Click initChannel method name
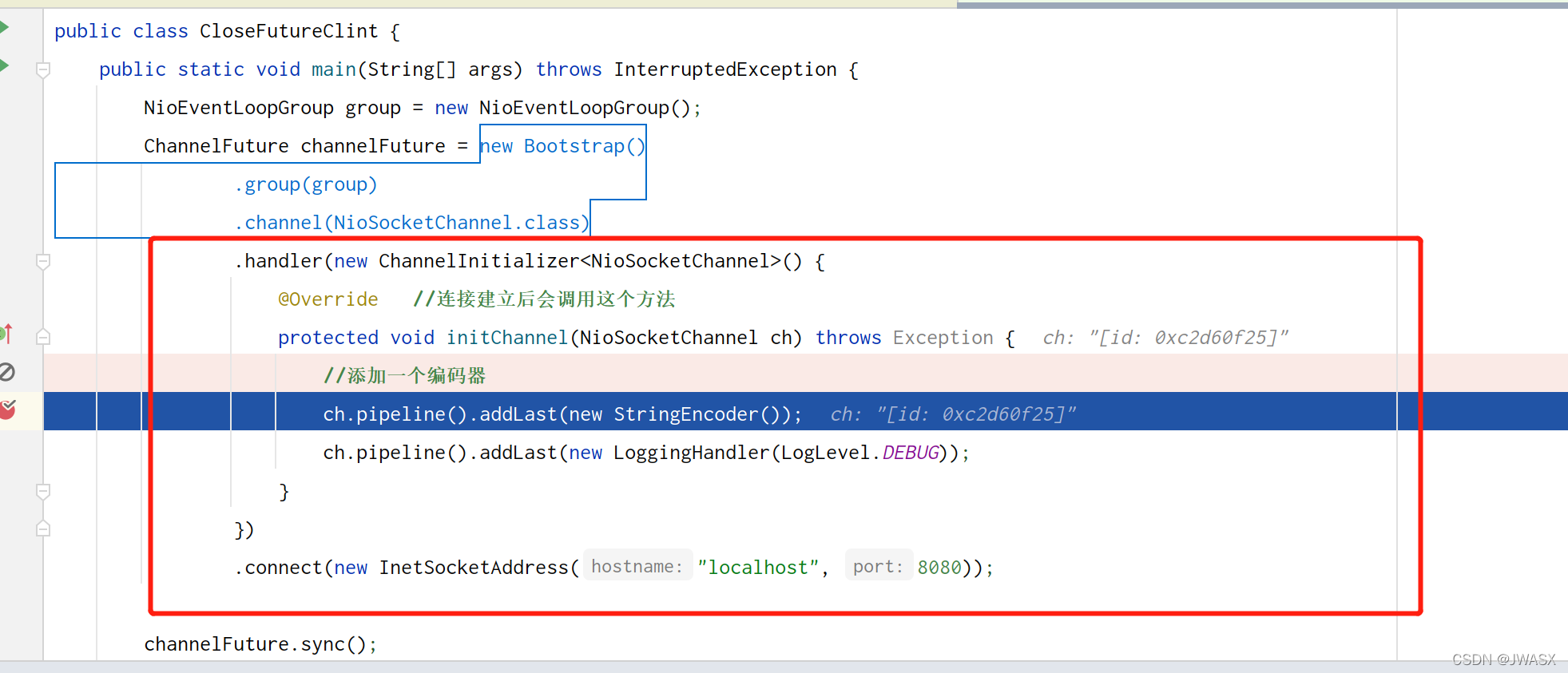The height and width of the screenshot is (673, 1568). (x=507, y=338)
